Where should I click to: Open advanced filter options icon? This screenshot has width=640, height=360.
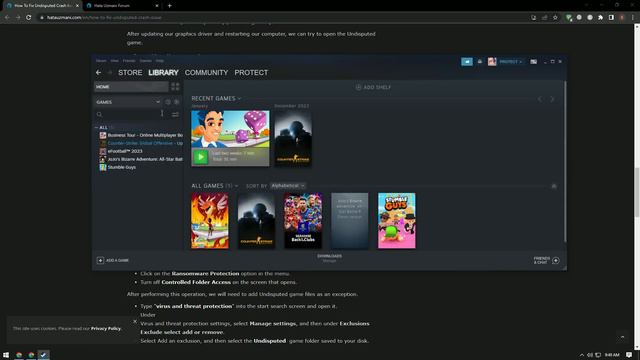(175, 114)
